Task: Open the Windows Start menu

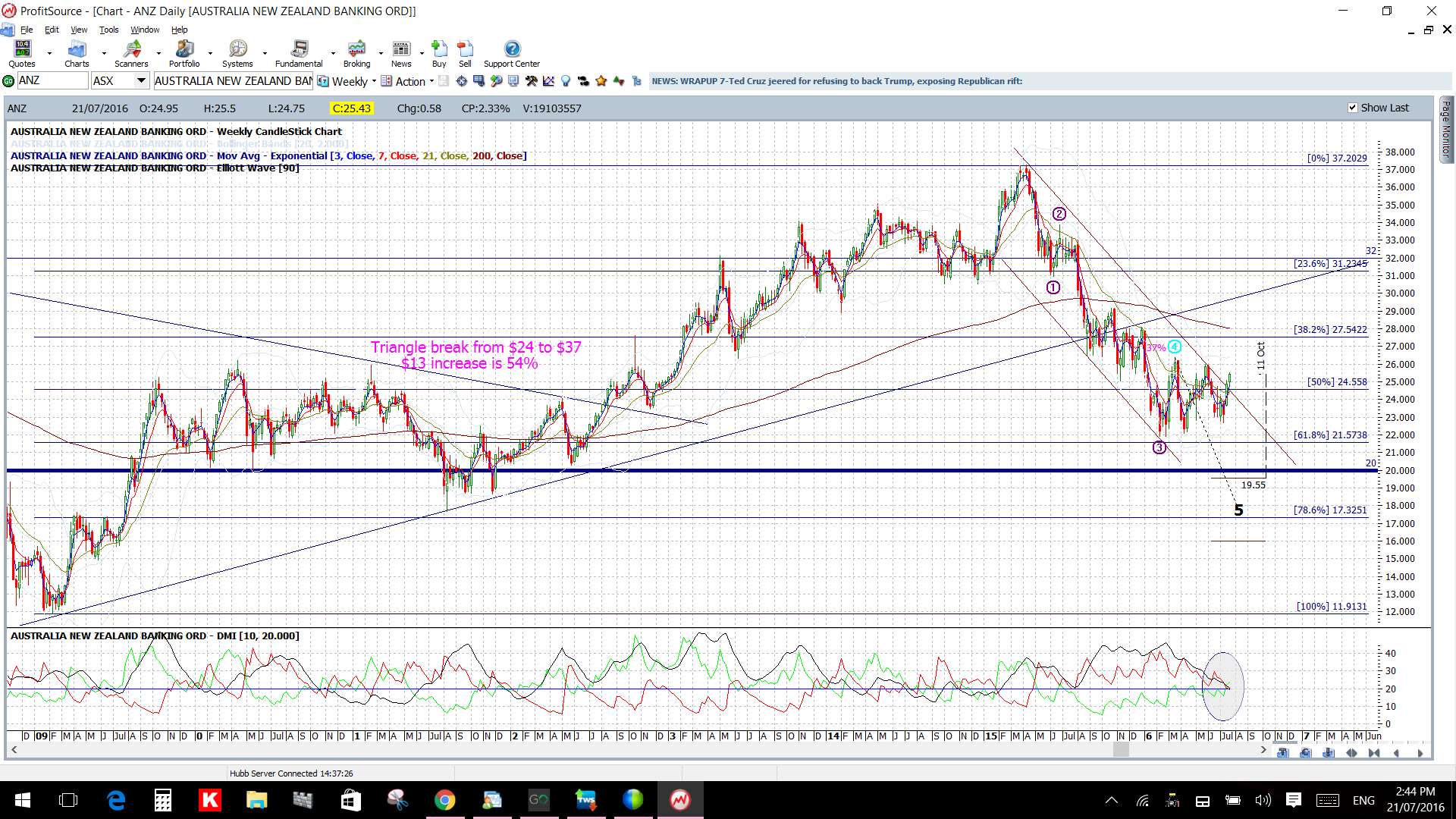Action: (x=22, y=800)
